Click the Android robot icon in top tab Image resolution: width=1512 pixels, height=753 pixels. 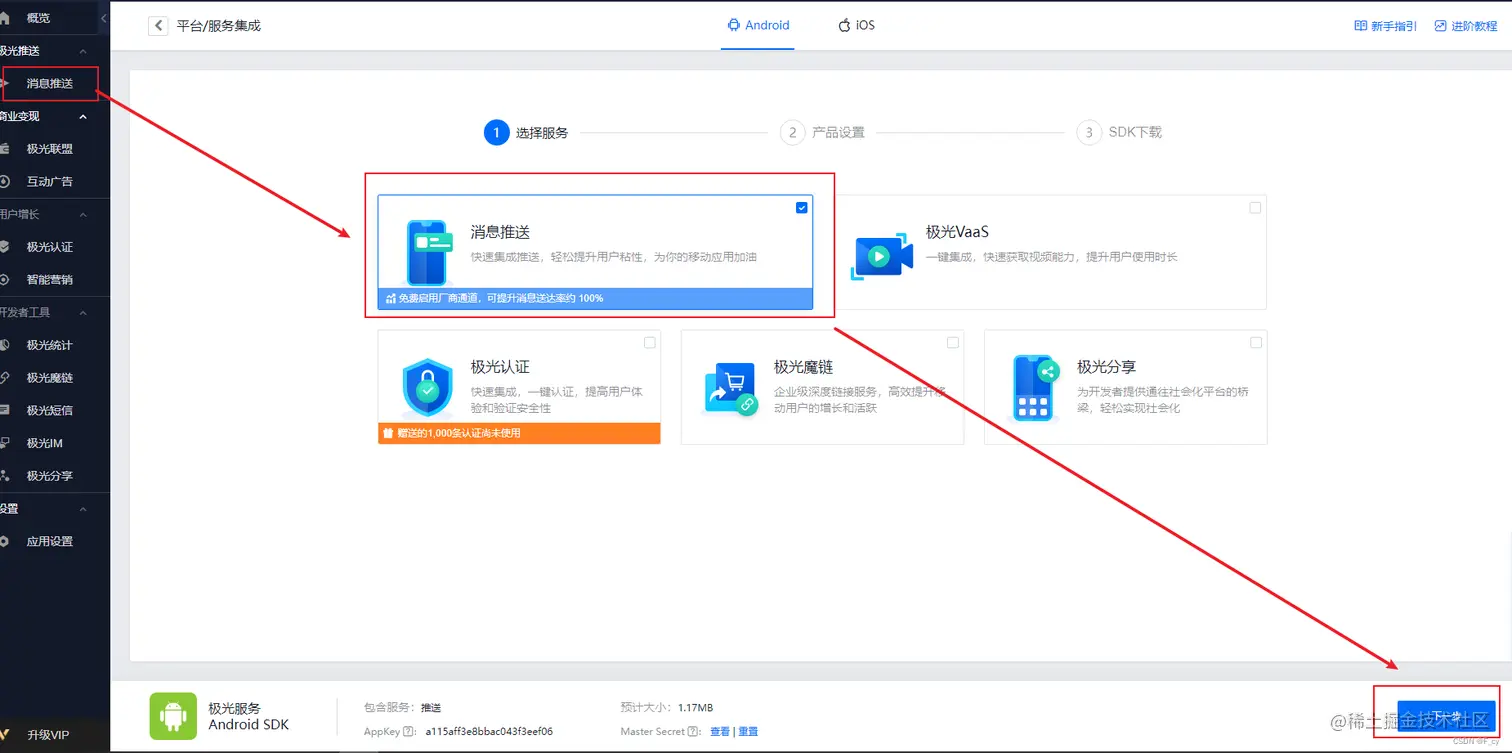point(734,25)
